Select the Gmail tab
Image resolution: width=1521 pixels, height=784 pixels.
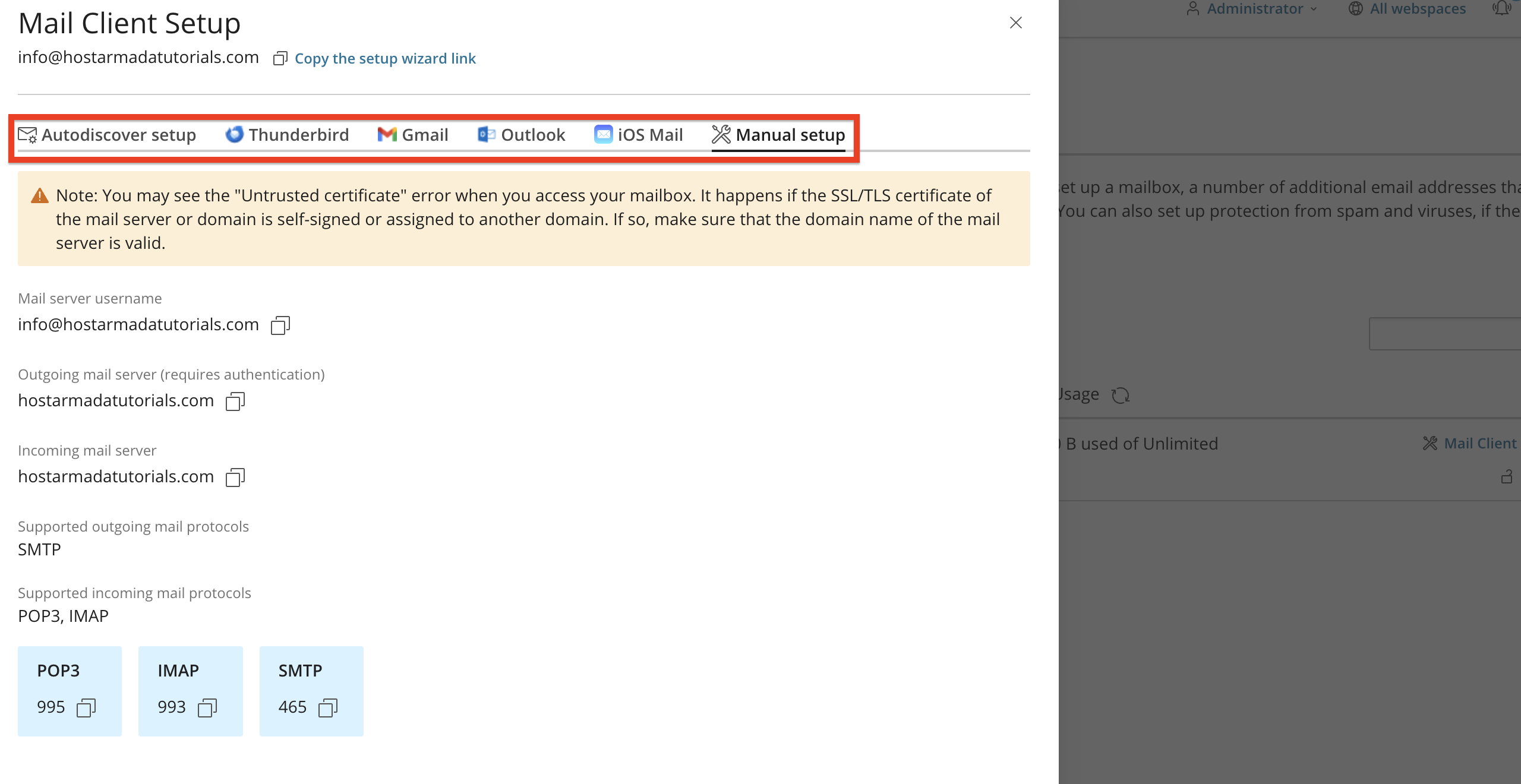coord(413,135)
